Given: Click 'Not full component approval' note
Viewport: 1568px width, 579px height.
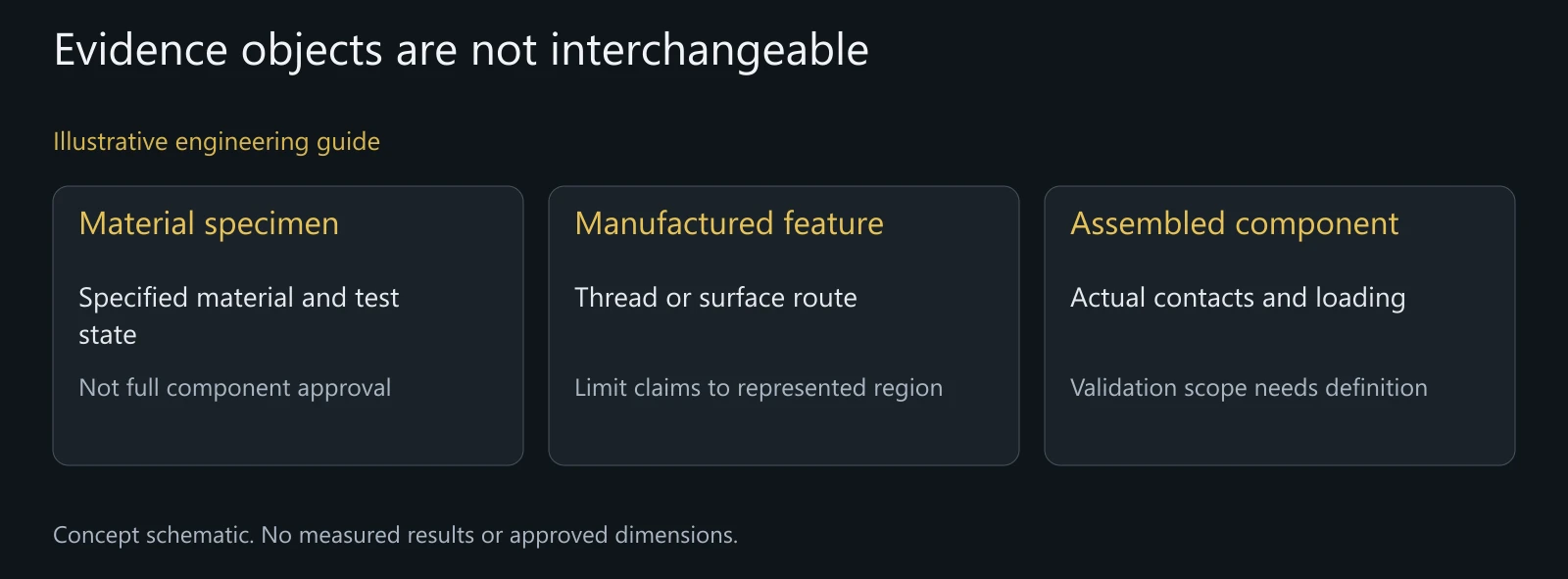Looking at the screenshot, I should click(x=235, y=388).
